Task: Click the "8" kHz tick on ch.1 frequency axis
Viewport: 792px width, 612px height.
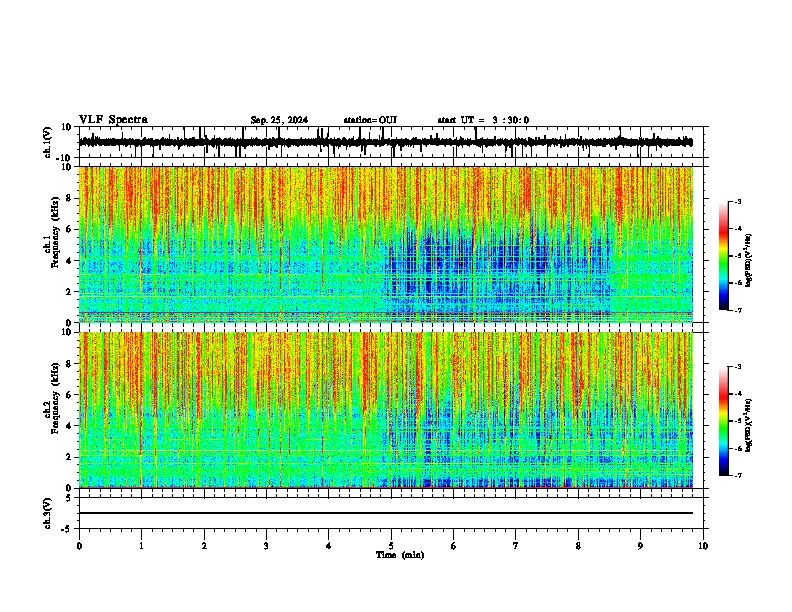Action: point(70,198)
